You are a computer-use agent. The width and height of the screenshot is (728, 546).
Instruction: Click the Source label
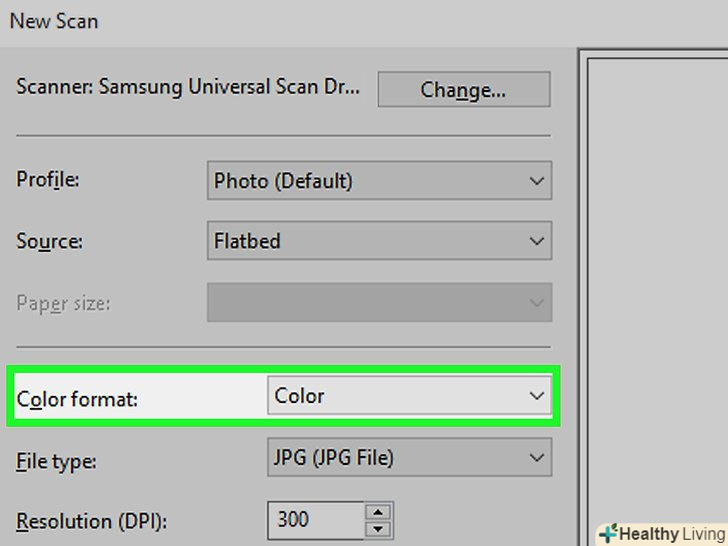pyautogui.click(x=50, y=241)
